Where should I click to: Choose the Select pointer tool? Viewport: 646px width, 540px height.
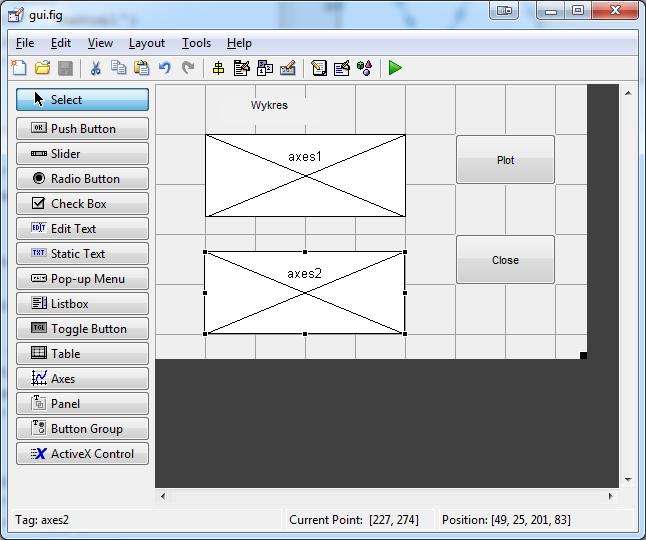[x=82, y=100]
